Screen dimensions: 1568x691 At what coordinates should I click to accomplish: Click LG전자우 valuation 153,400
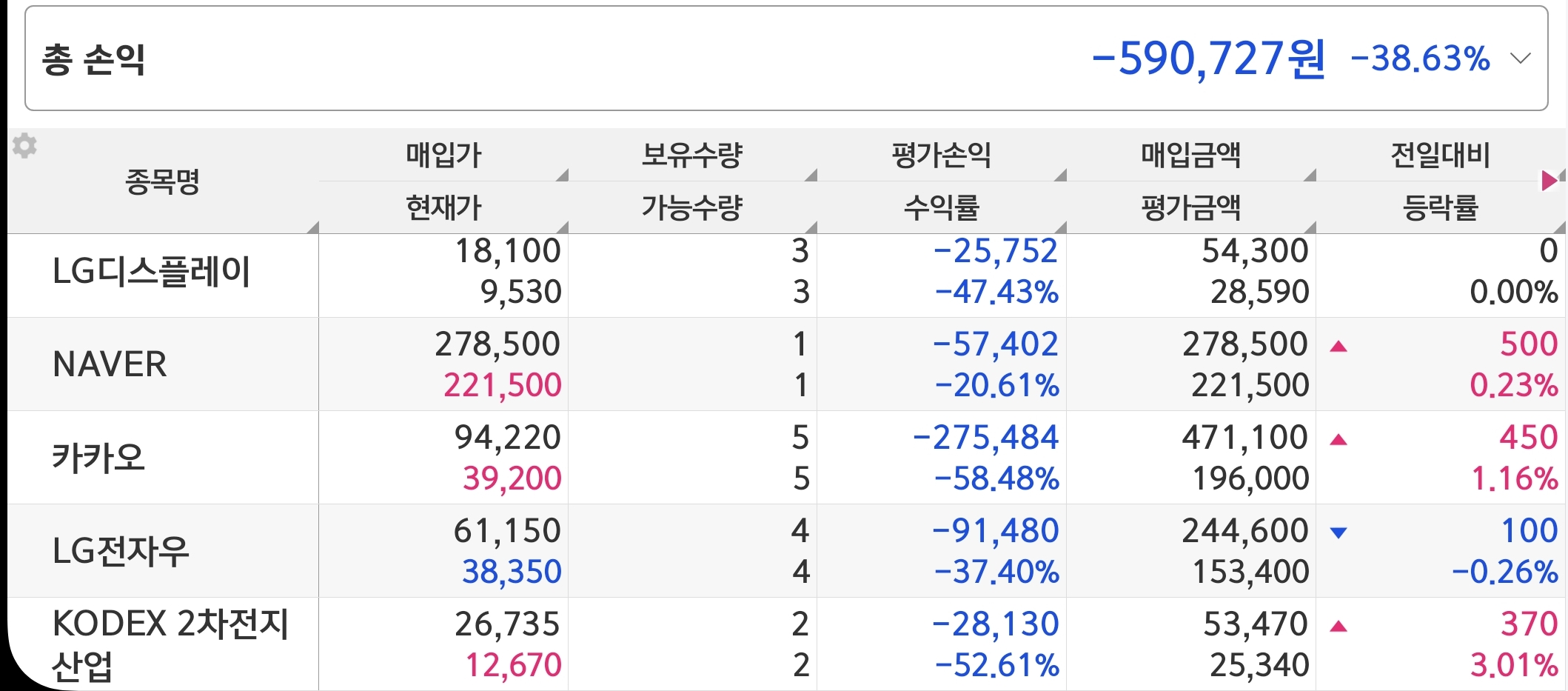pyautogui.click(x=1251, y=572)
